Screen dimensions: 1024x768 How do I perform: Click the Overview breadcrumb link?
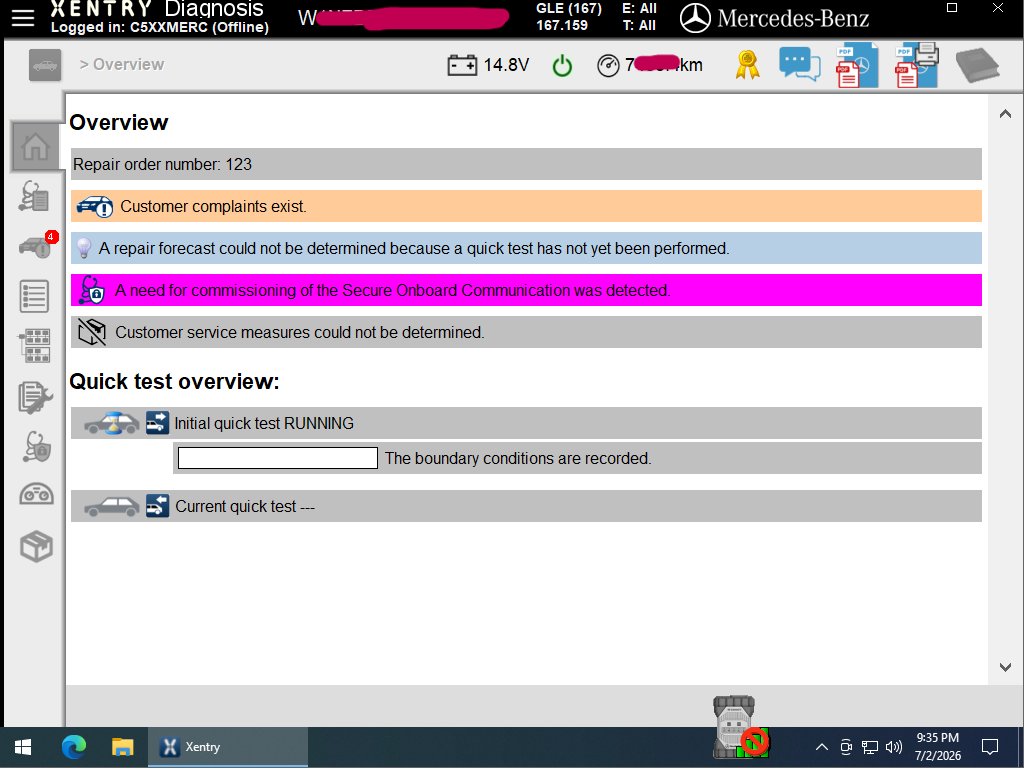pyautogui.click(x=128, y=65)
